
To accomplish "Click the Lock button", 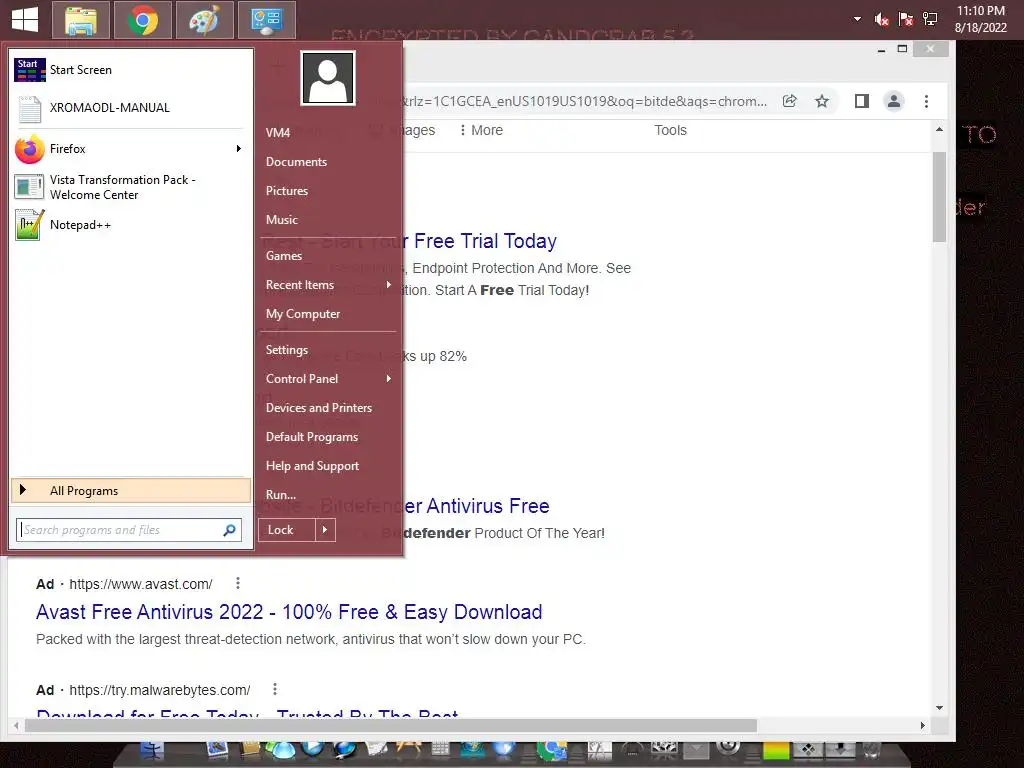I will (287, 530).
